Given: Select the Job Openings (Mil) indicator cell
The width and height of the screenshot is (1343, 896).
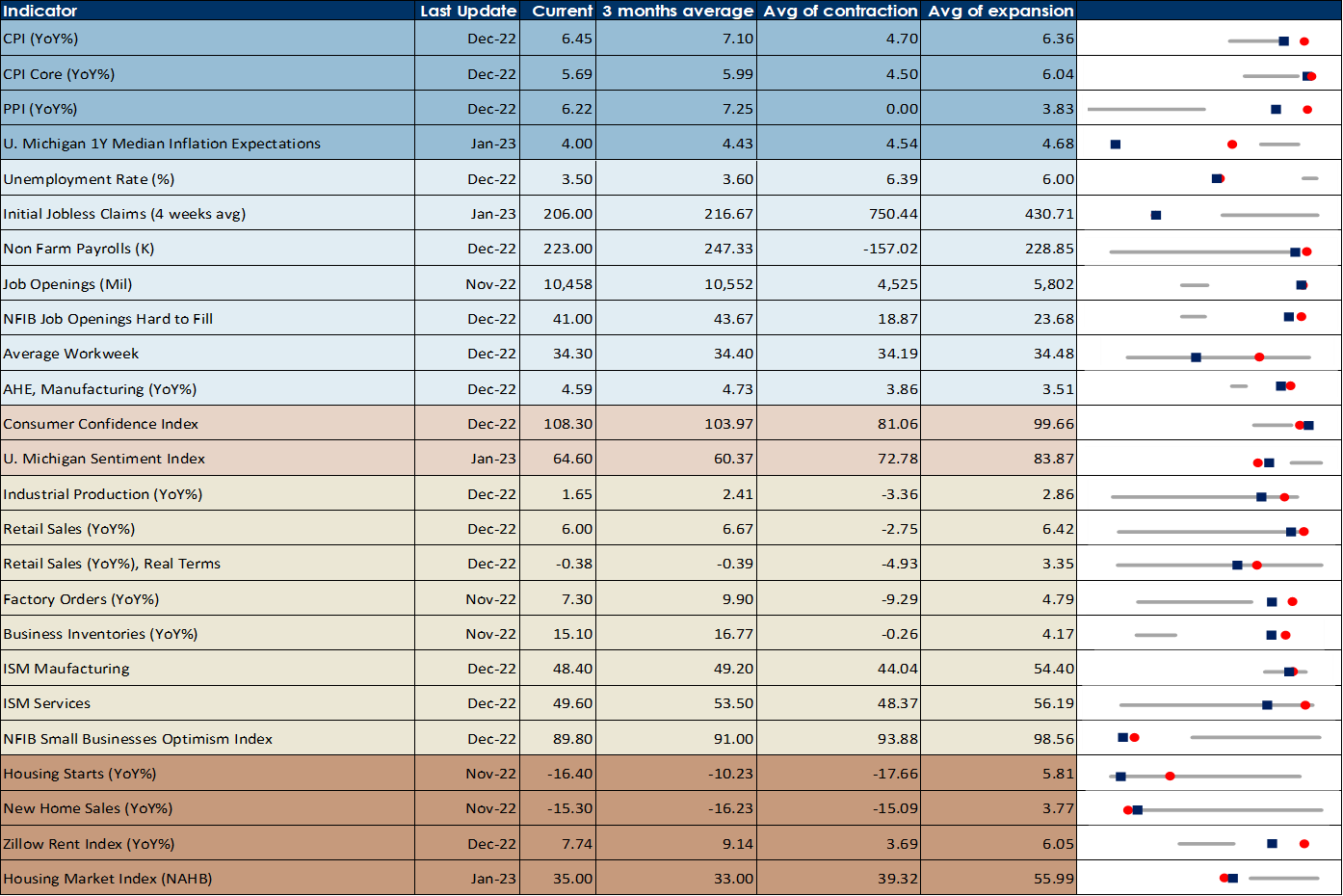Looking at the screenshot, I should pos(67,284).
